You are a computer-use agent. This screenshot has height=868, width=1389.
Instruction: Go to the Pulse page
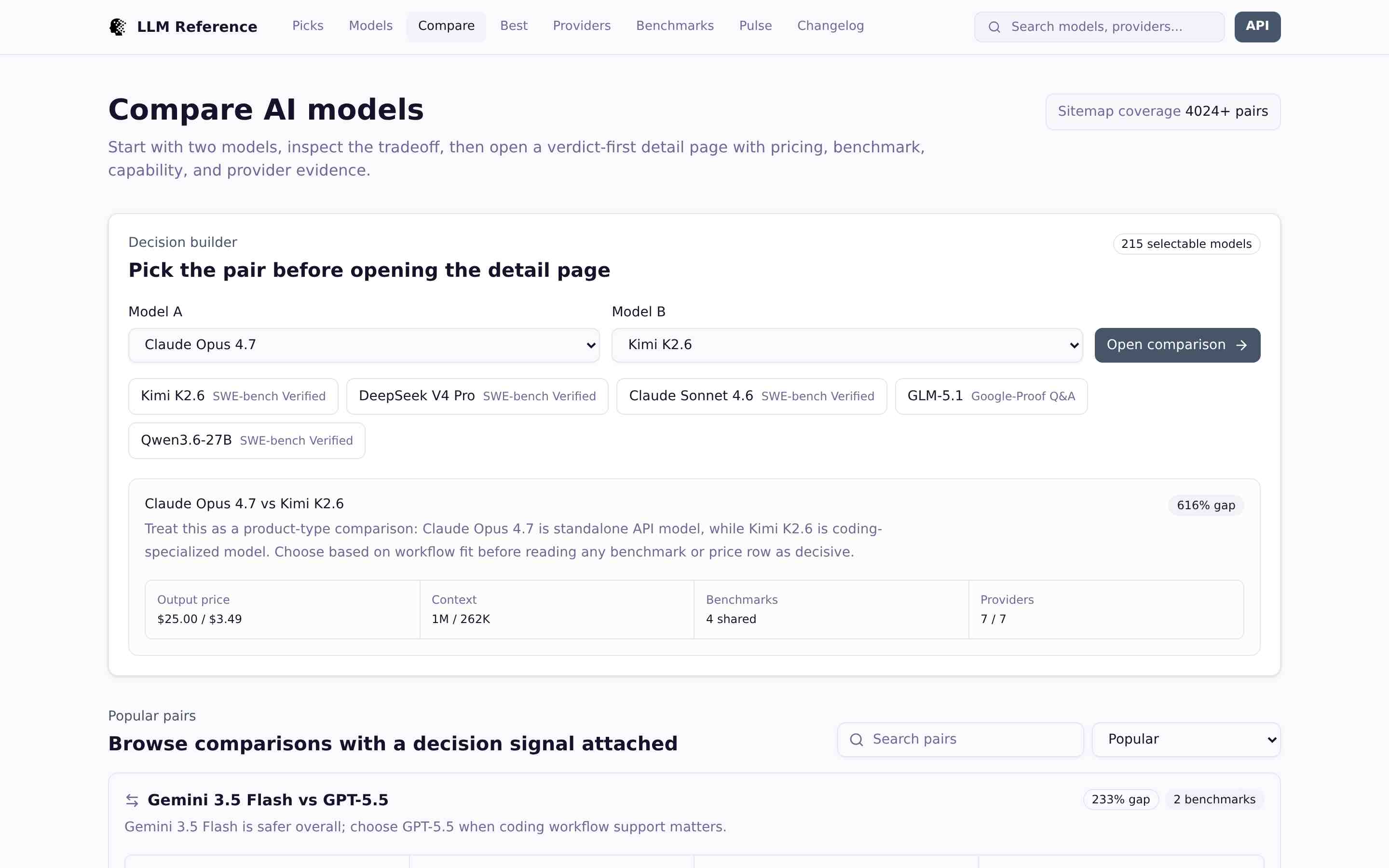755,26
